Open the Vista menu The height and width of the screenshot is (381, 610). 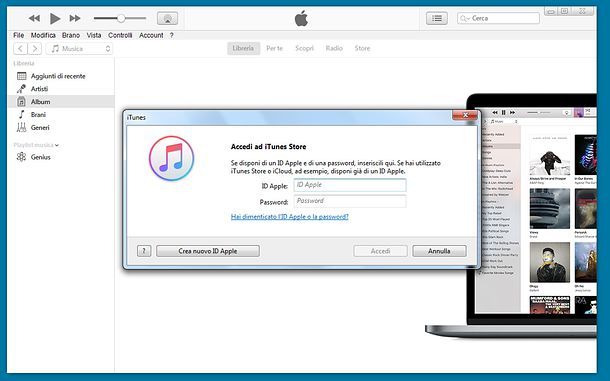[x=94, y=35]
